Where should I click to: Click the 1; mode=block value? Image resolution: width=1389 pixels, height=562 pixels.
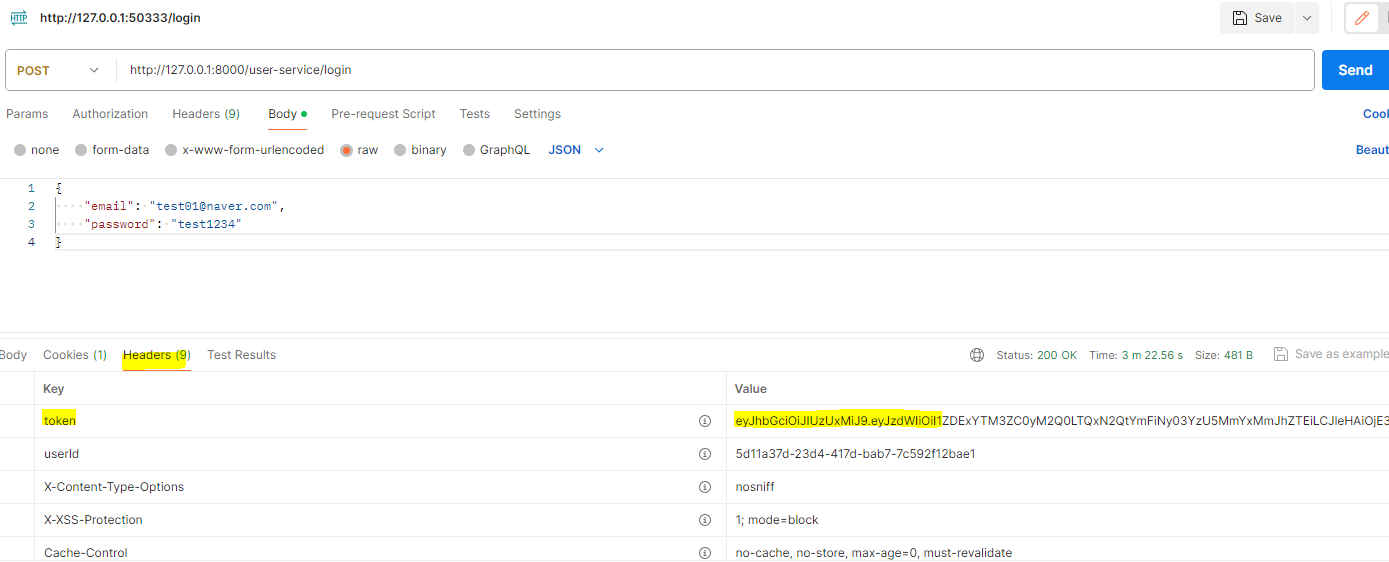(x=777, y=520)
